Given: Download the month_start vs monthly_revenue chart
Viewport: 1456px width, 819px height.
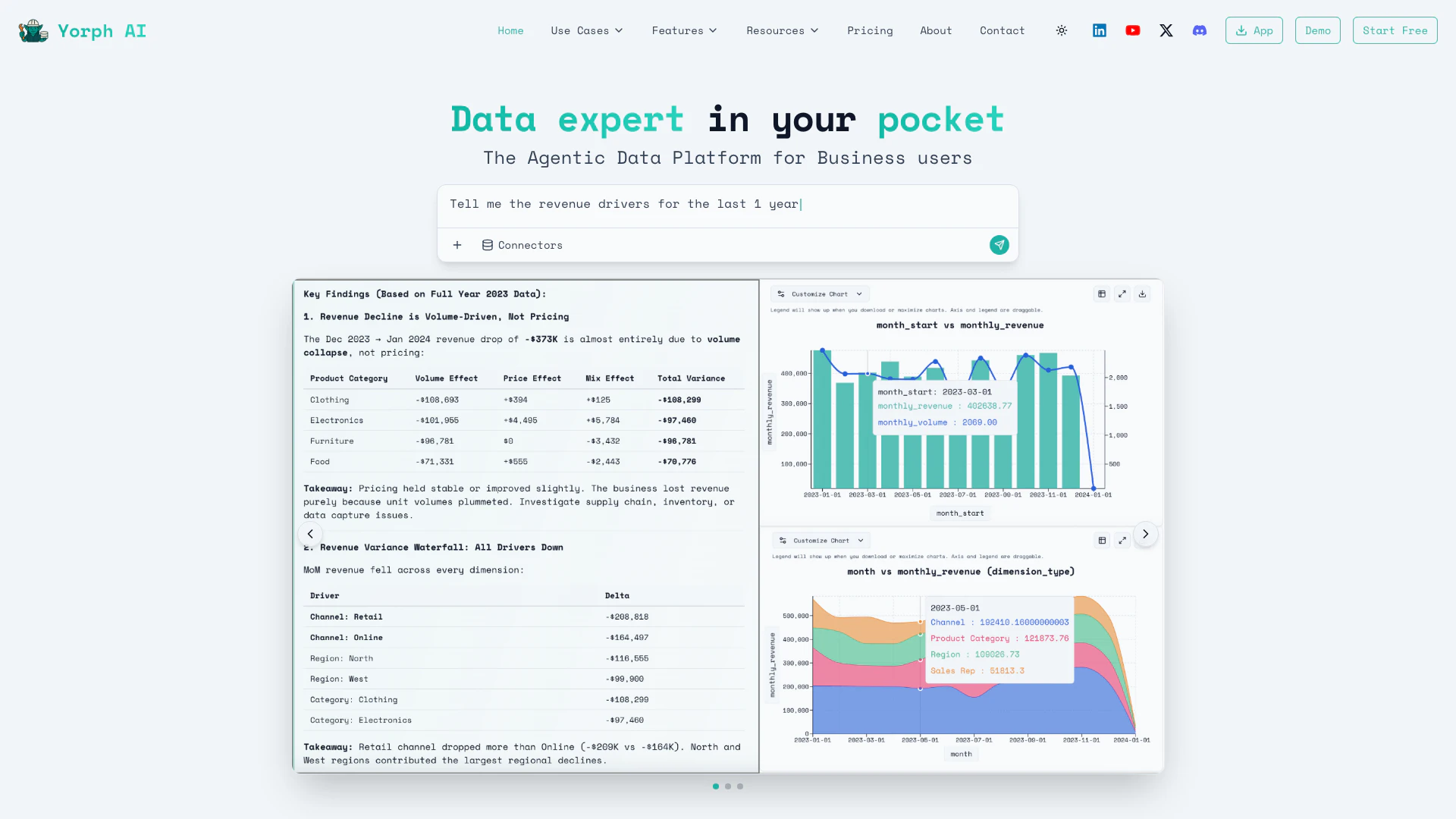Looking at the screenshot, I should click(1142, 294).
